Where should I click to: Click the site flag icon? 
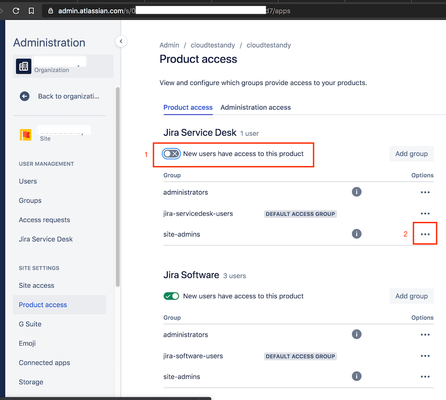(x=26, y=135)
